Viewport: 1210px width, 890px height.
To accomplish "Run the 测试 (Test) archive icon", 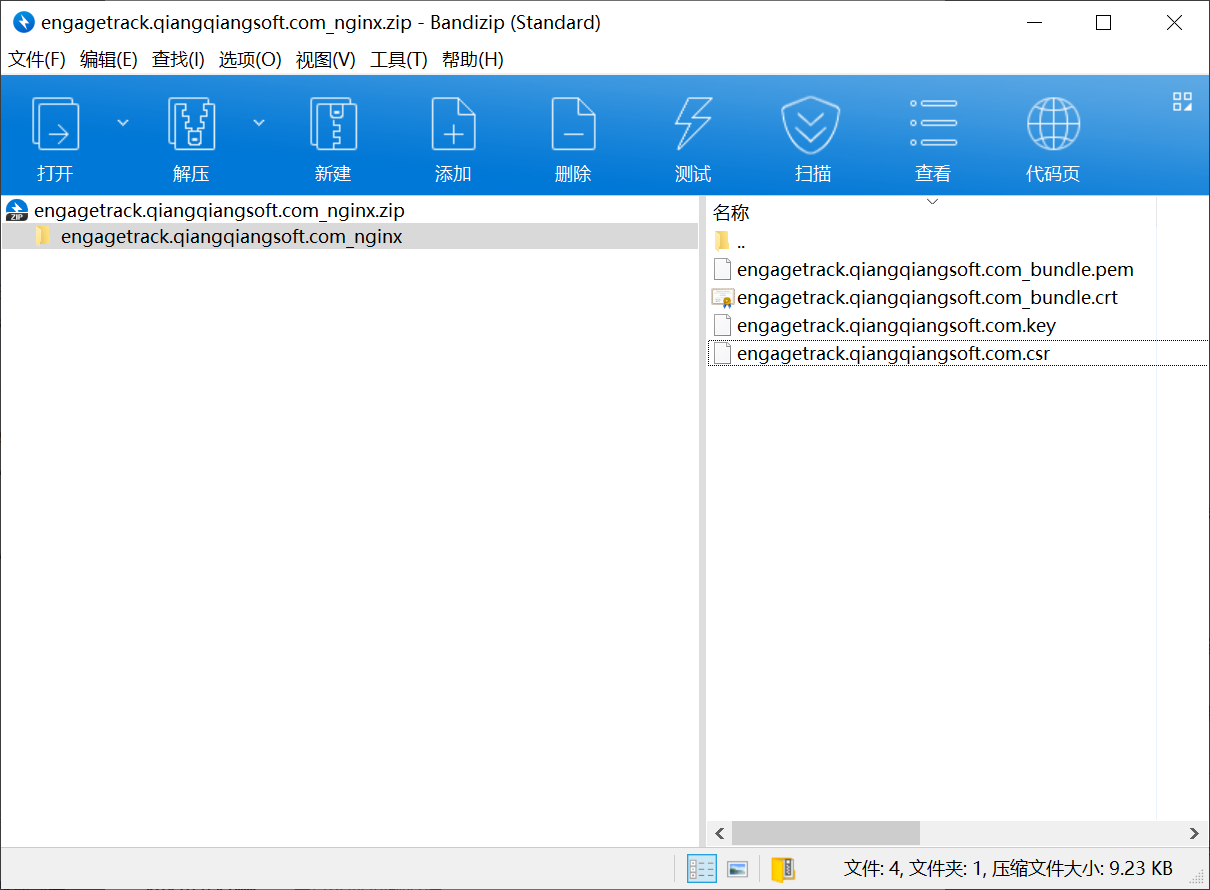I will [693, 124].
